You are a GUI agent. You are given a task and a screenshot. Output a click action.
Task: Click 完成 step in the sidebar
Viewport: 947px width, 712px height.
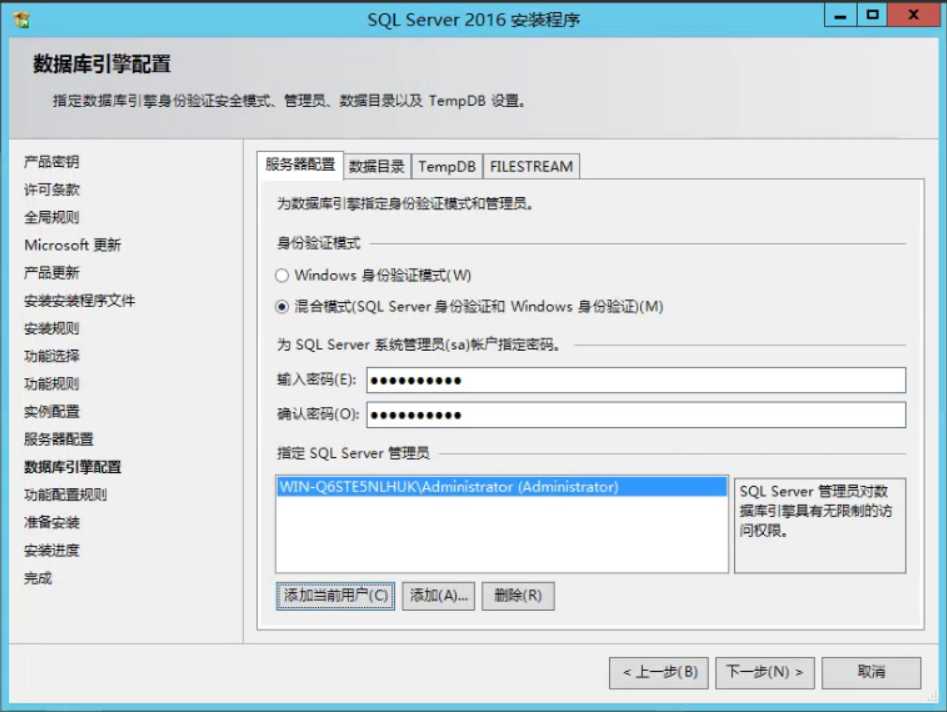(x=38, y=579)
